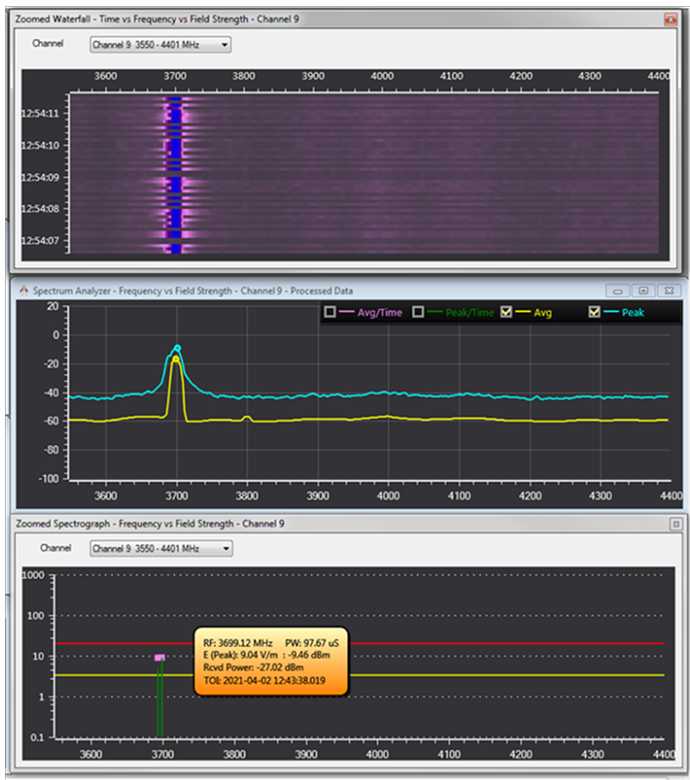Screen dimensions: 690x780
Task: Close the Spectrum Analyzer window
Action: 670,291
